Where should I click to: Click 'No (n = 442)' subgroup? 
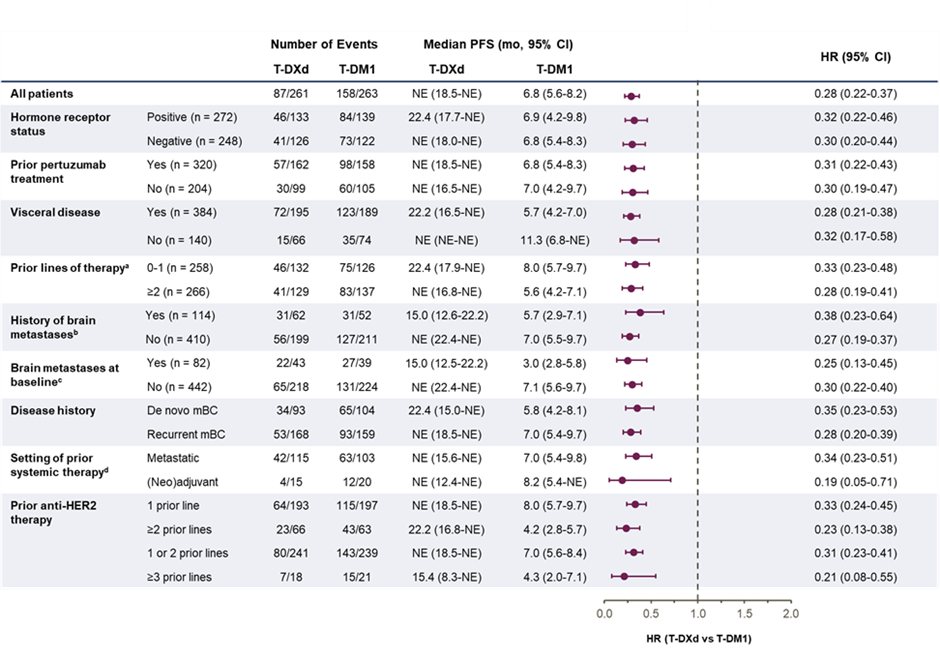(x=179, y=387)
